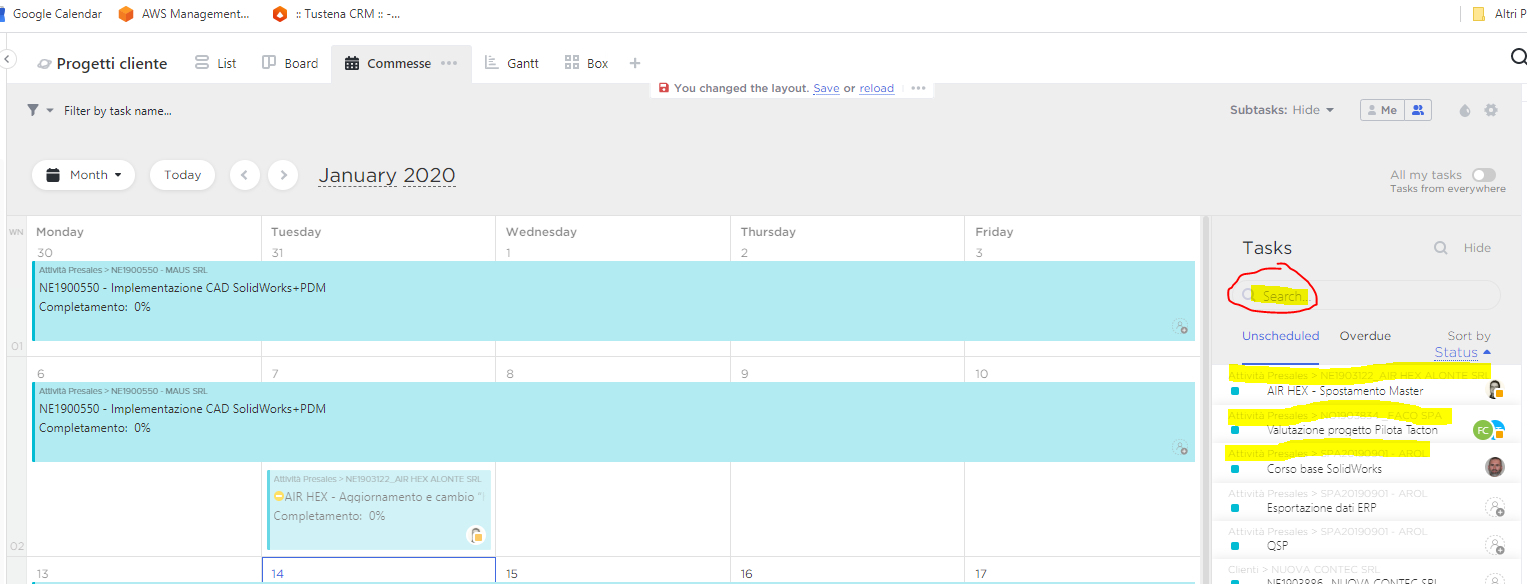Screen dimensions: 1527x584
Task: Open the Commesse tab ellipsis options
Action: 449,63
